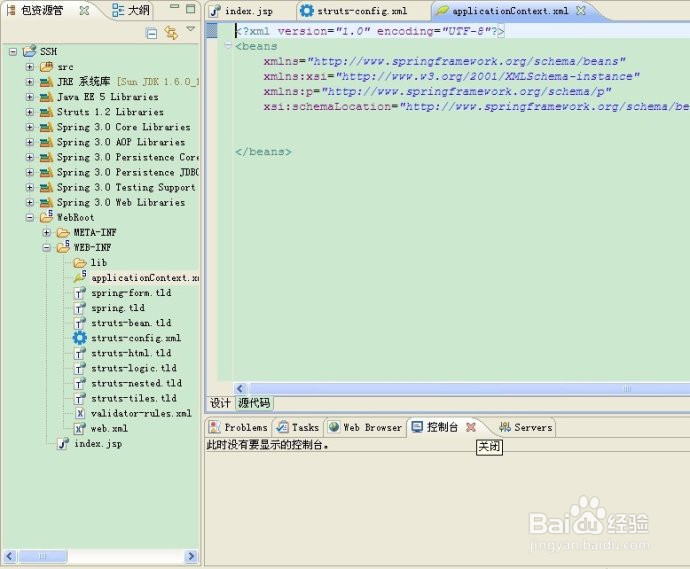The height and width of the screenshot is (569, 690).
Task: Open the Tasks view tab
Action: [297, 427]
